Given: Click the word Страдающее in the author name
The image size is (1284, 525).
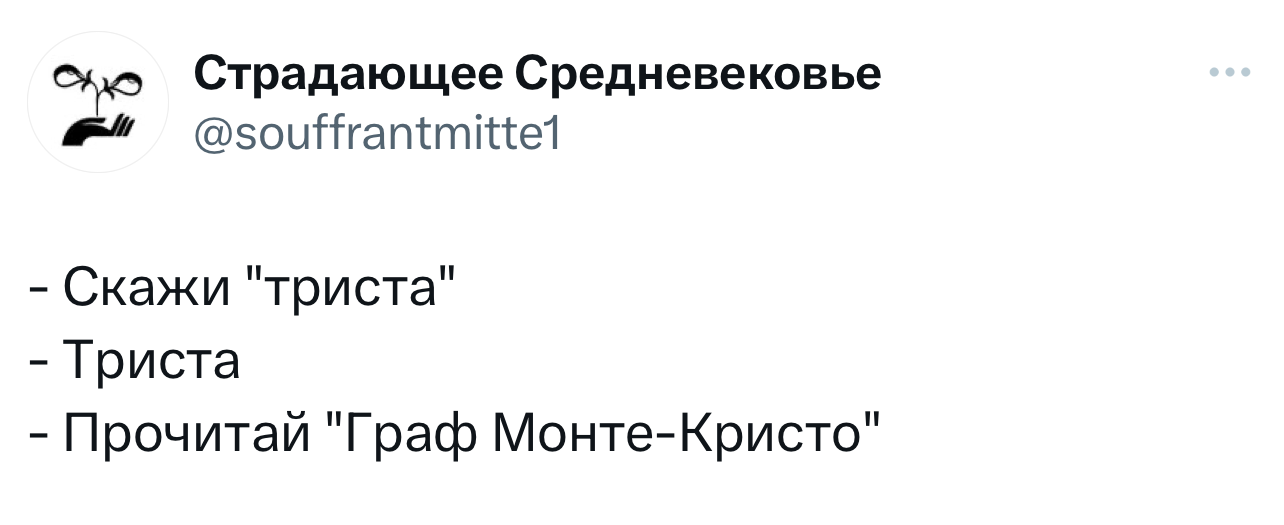Looking at the screenshot, I should (x=348, y=74).
